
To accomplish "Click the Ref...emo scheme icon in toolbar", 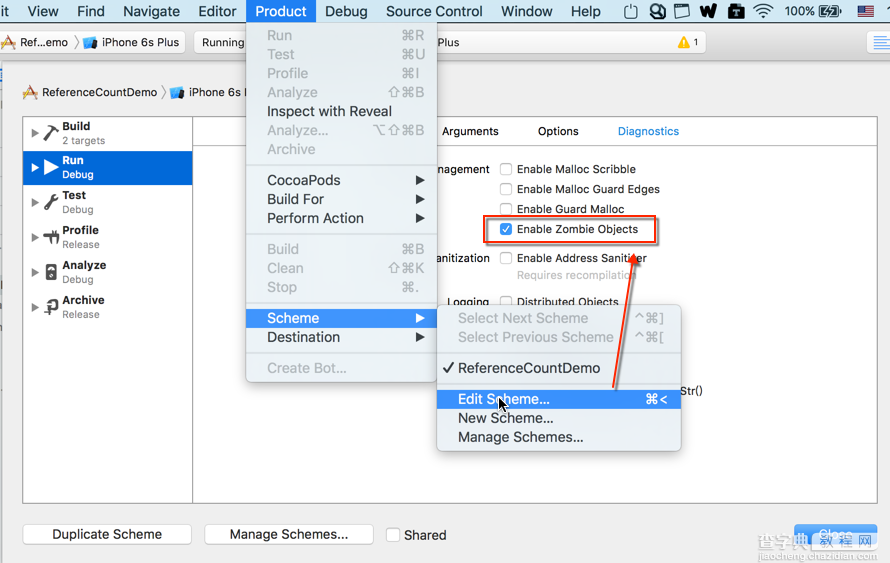I will pos(9,42).
